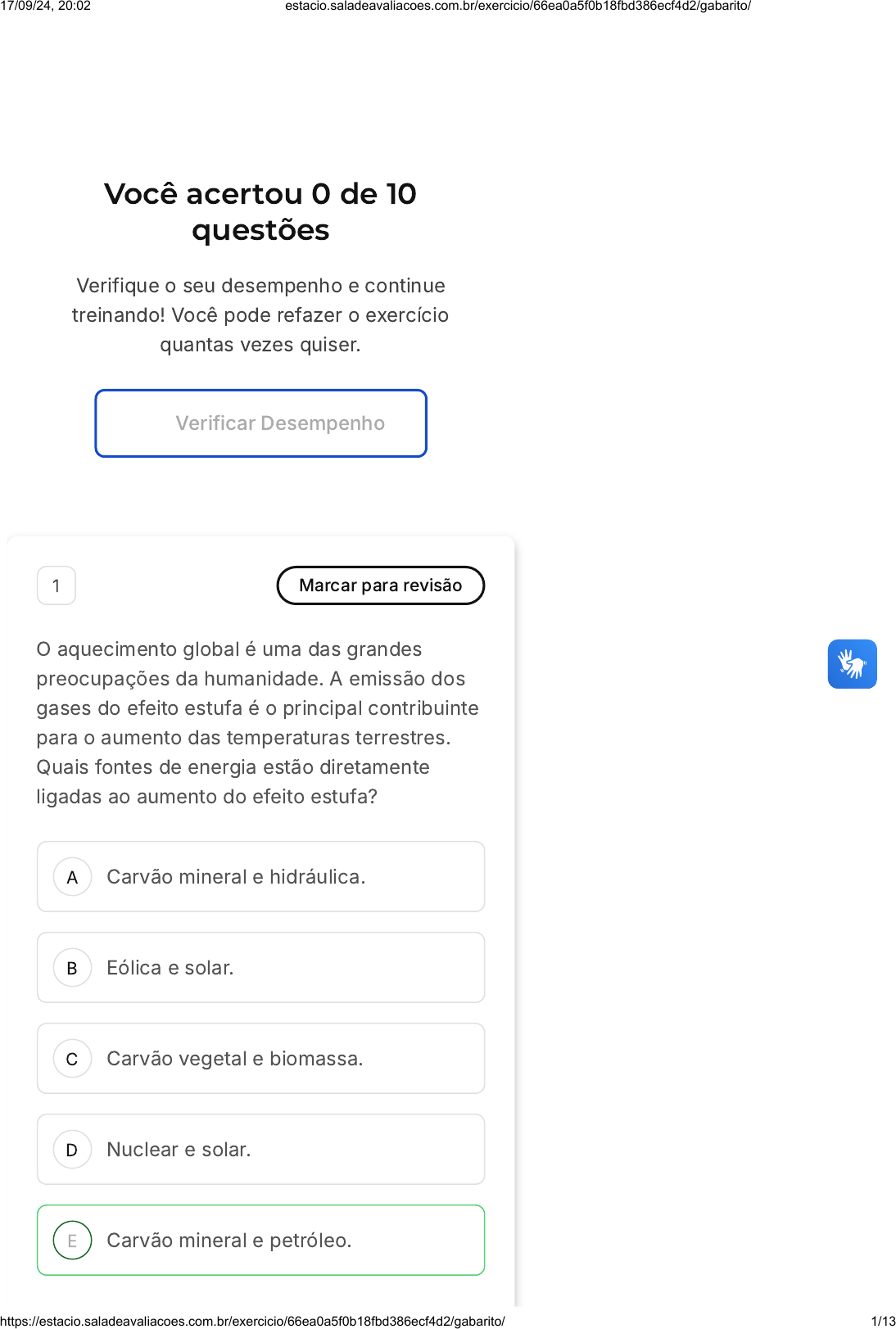Click the 1/13 page number indicator
The image size is (896, 1329).
point(883,1321)
